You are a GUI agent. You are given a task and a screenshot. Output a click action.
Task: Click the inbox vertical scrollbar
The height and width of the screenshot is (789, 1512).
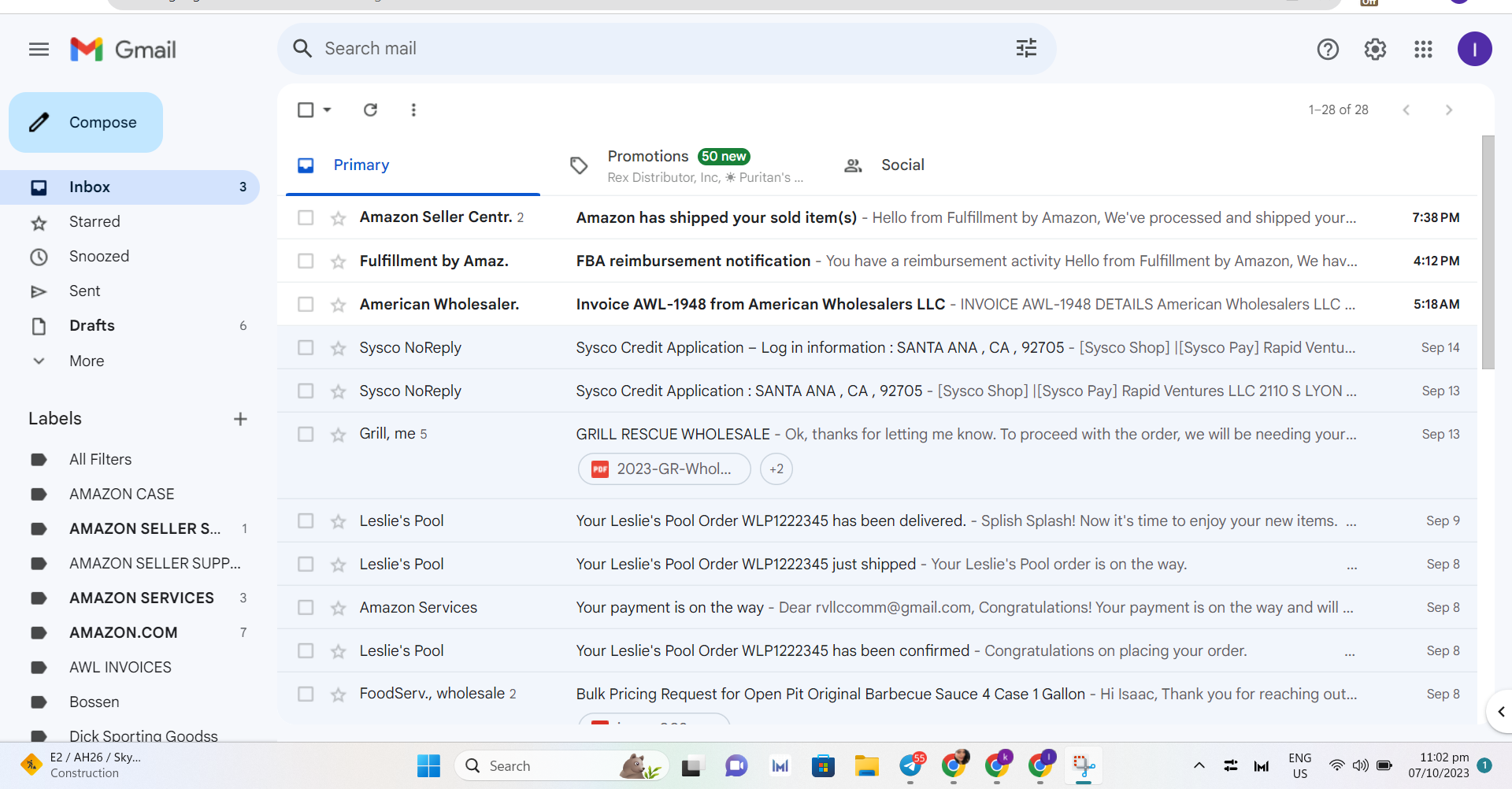point(1488,252)
